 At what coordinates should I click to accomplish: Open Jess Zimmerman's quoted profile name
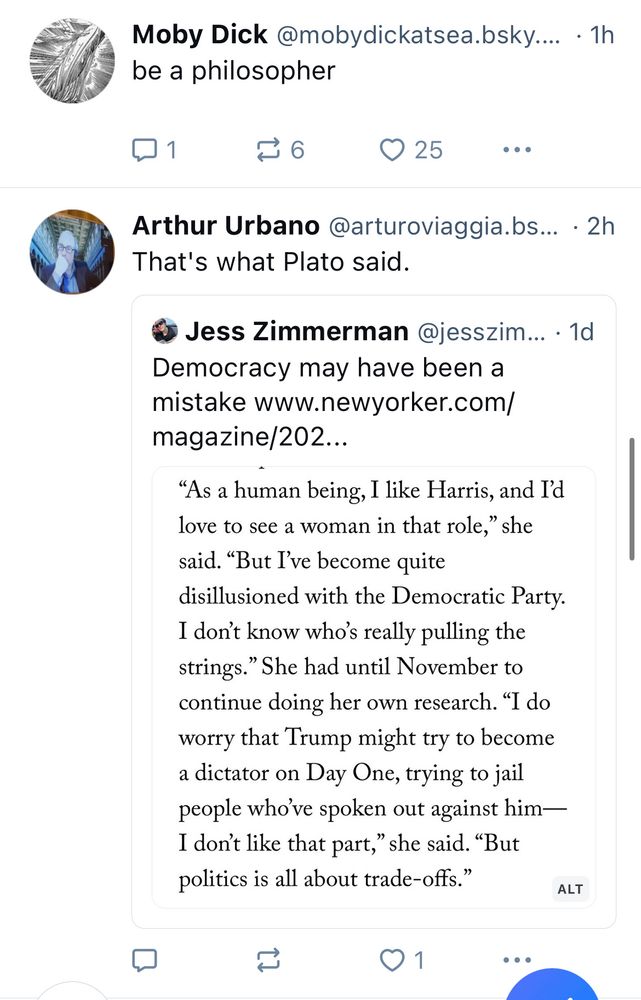297,331
